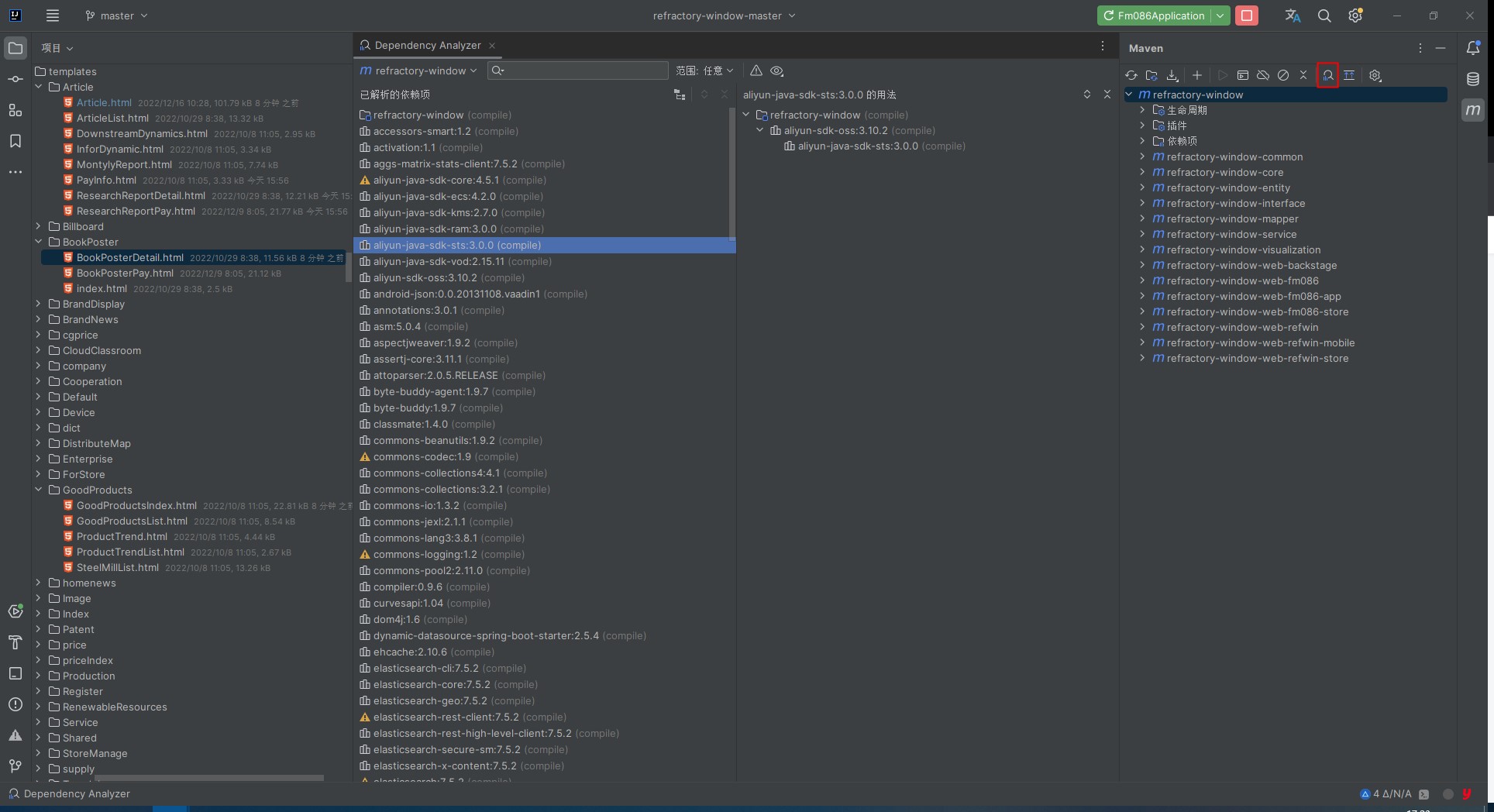Show more tool windows ellipsis
1494x812 pixels.
[15, 172]
